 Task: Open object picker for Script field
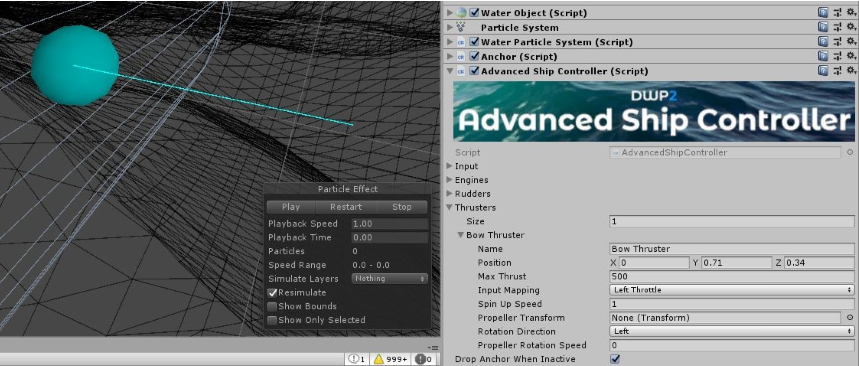click(x=850, y=152)
